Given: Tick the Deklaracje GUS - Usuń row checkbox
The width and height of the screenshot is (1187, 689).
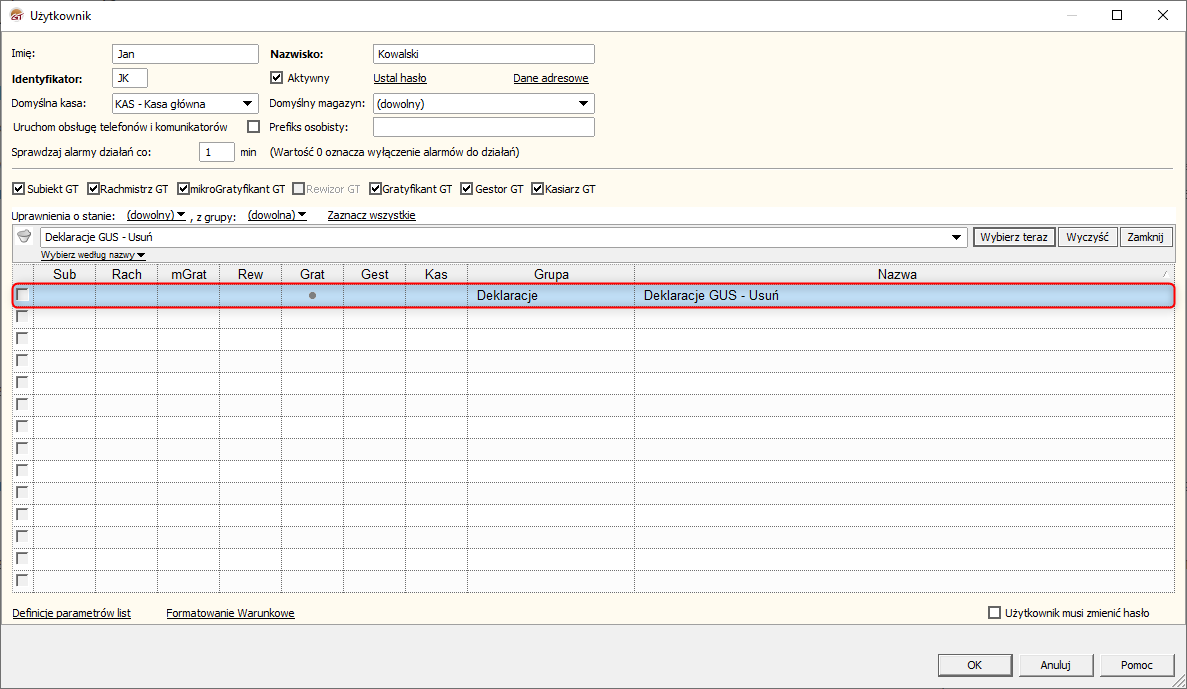Looking at the screenshot, I should (23, 295).
